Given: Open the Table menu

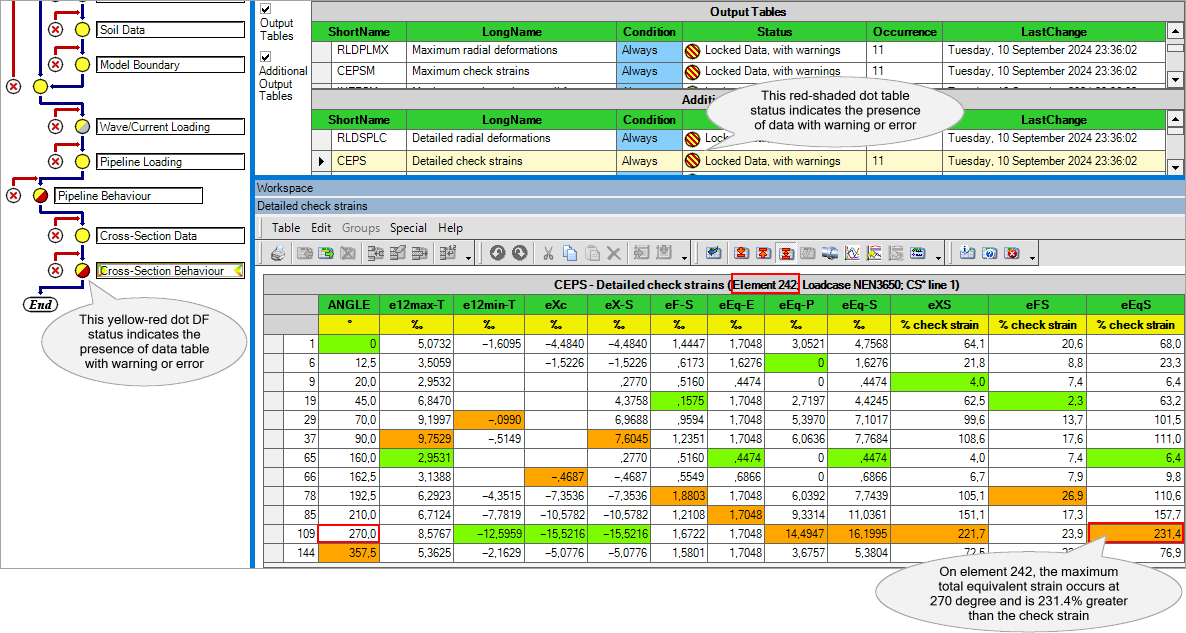Looking at the screenshot, I should click(286, 228).
